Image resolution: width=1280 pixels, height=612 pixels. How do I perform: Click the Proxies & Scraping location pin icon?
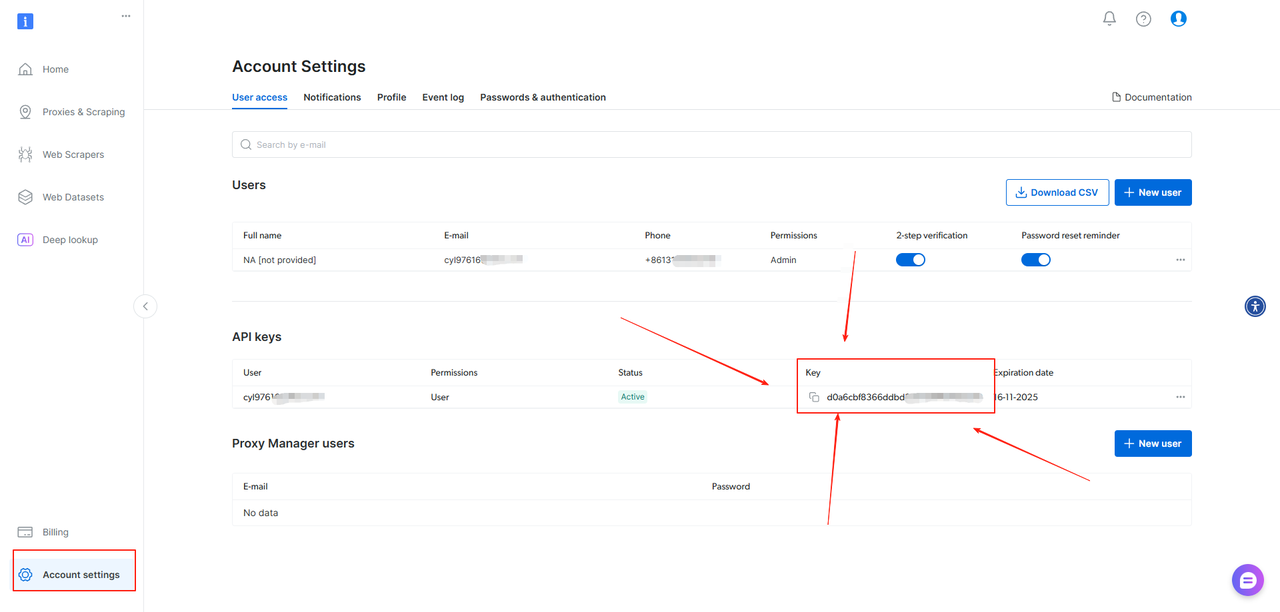(x=25, y=112)
